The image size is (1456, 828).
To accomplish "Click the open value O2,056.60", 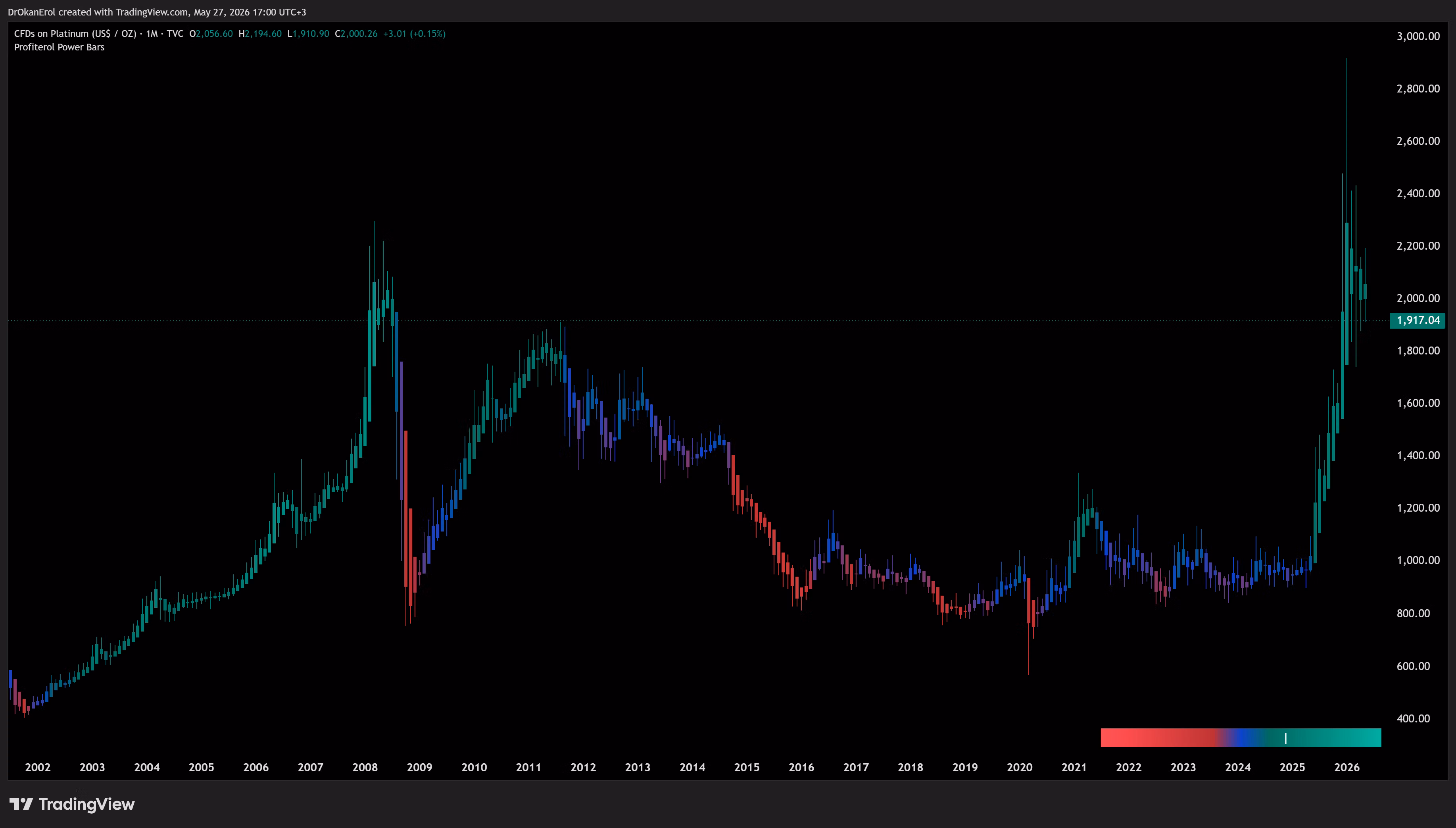I will 211,34.
